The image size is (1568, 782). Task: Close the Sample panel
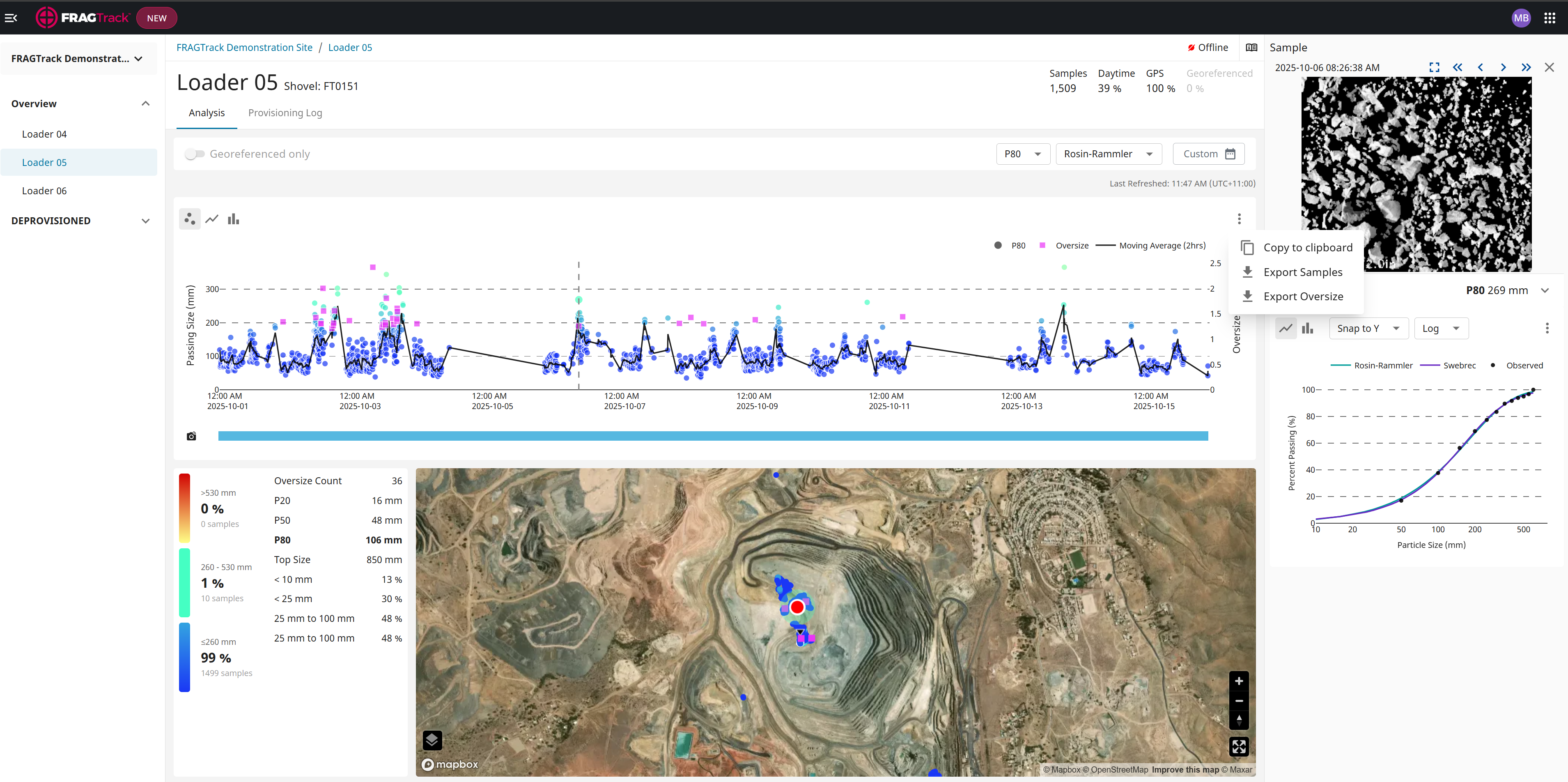point(1549,67)
